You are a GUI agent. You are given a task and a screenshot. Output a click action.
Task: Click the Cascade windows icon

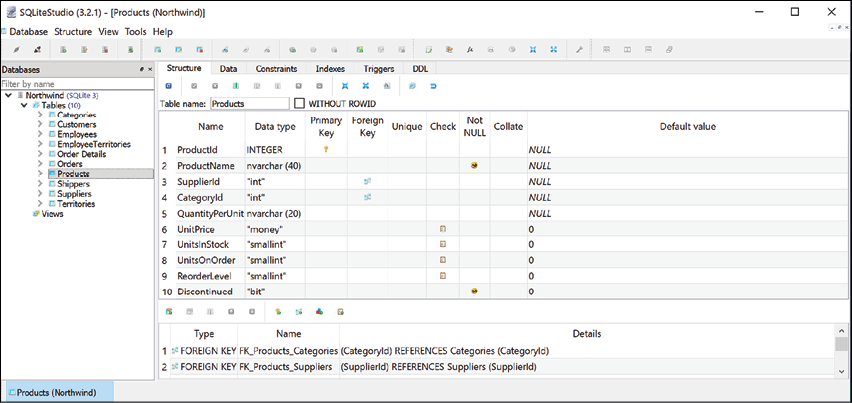(669, 49)
